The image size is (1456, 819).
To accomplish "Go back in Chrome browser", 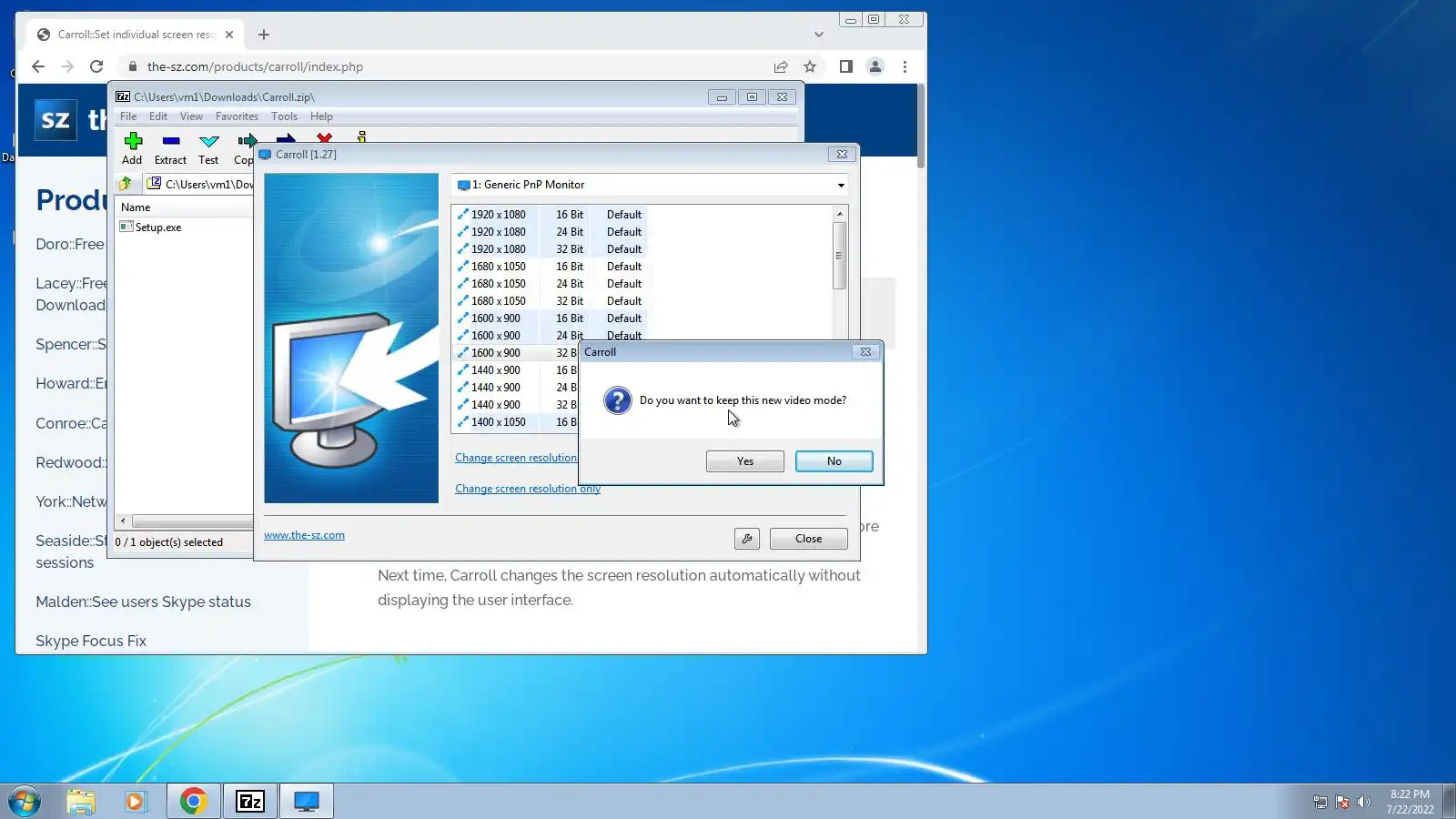I will pos(37,66).
